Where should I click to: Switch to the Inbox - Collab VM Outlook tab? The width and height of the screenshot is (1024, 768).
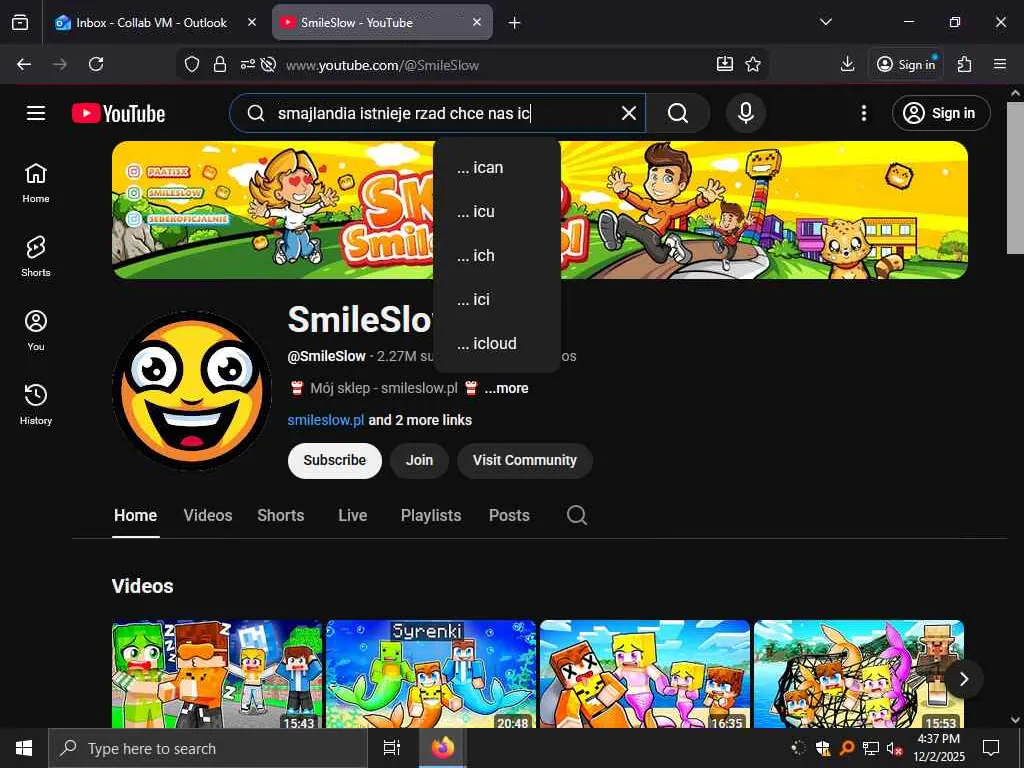tap(152, 22)
